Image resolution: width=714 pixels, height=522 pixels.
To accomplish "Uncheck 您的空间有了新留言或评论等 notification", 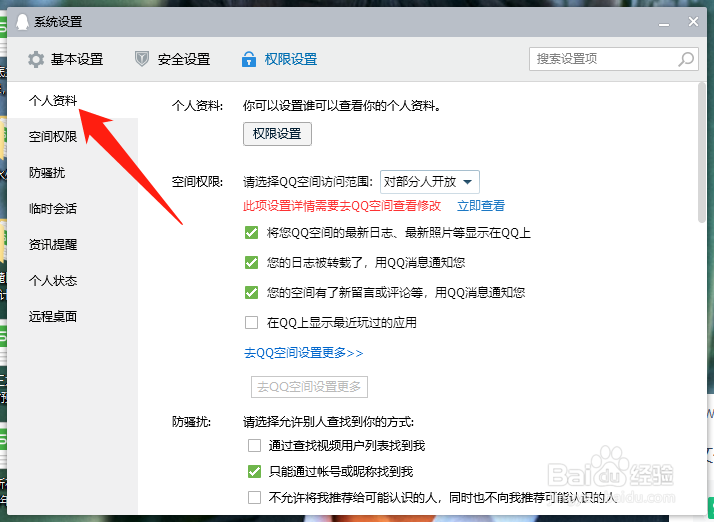I will click(x=251, y=292).
